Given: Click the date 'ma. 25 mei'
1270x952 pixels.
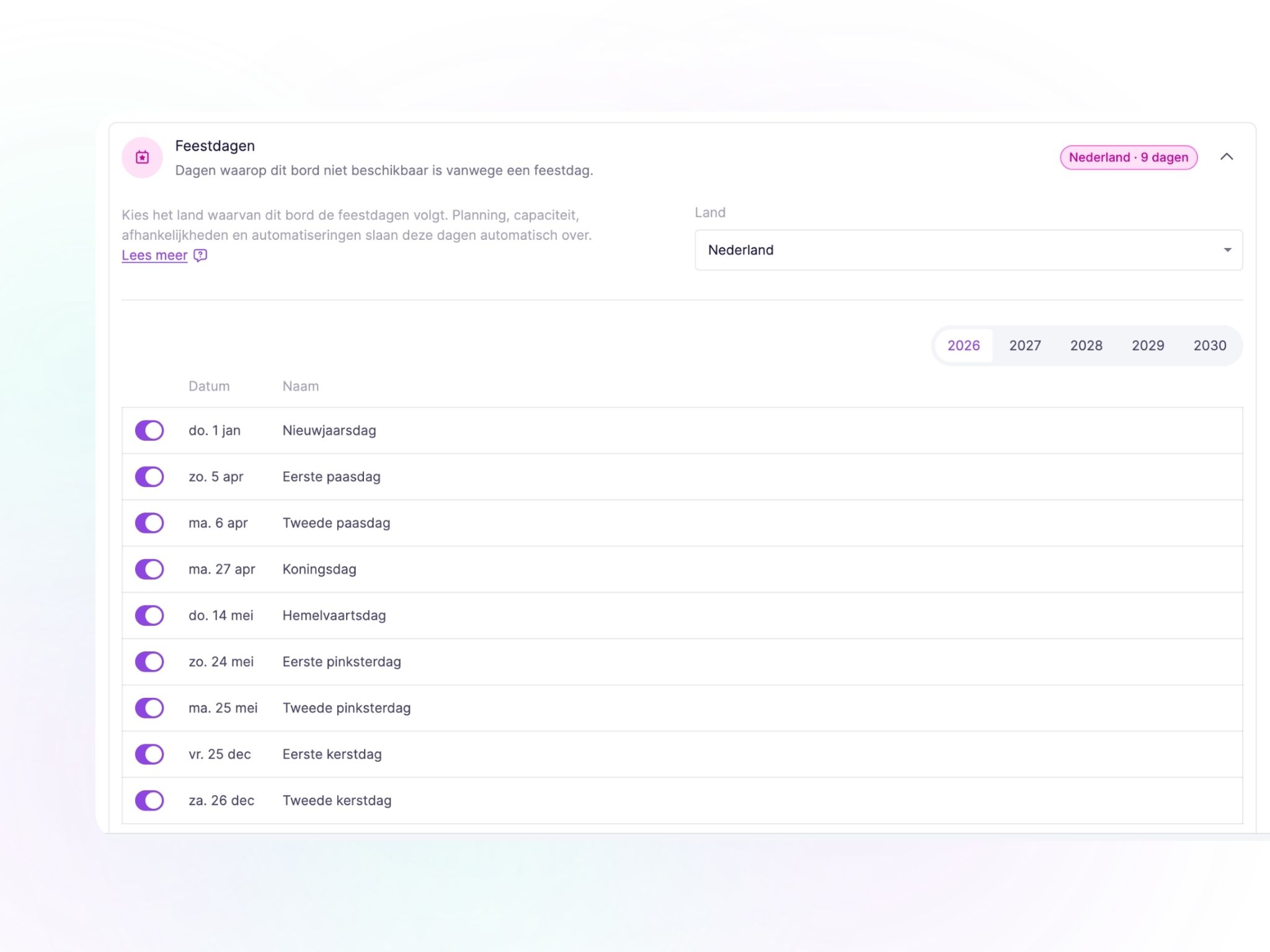Looking at the screenshot, I should click(223, 708).
